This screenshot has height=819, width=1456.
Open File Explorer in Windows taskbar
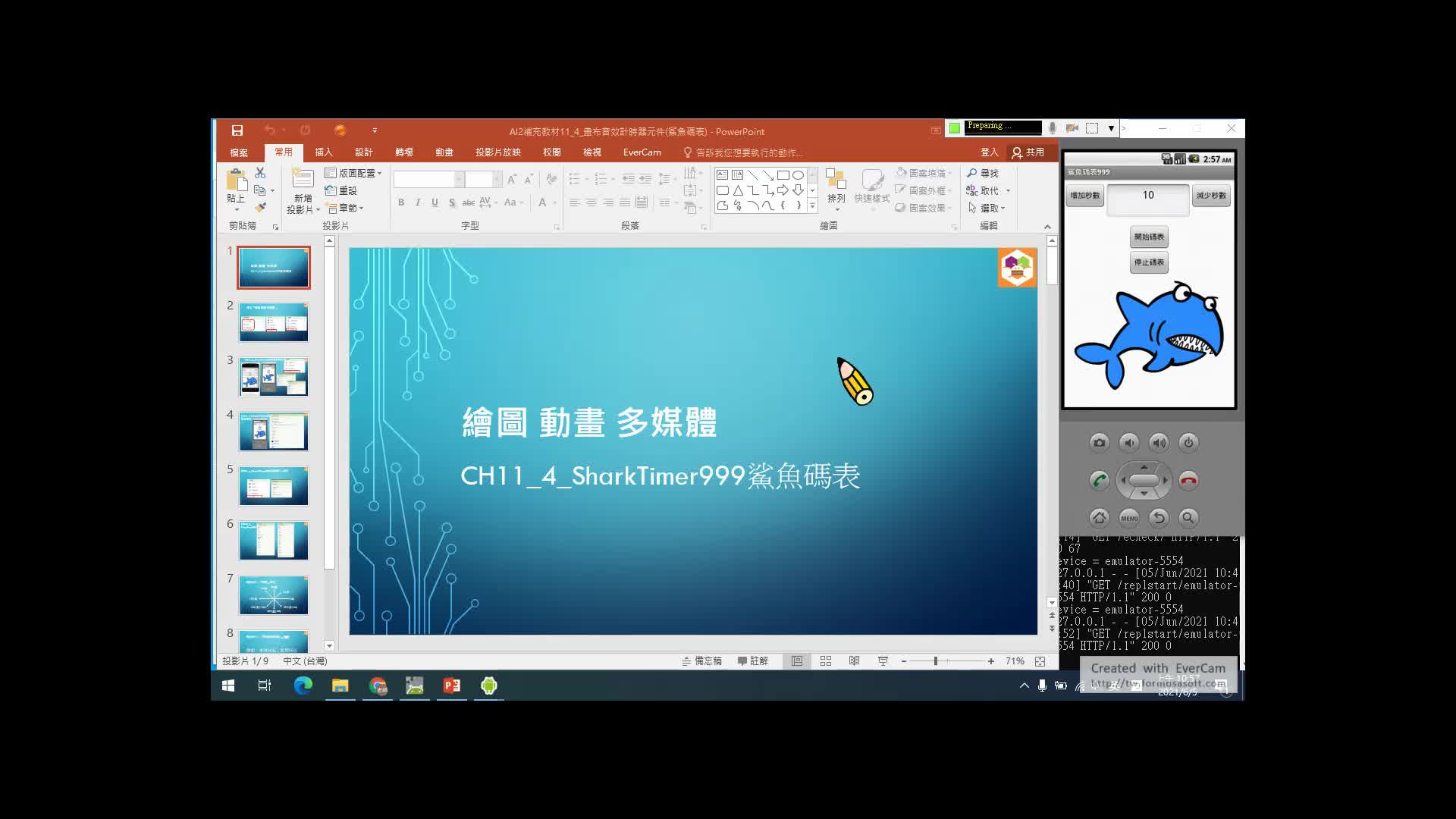(340, 686)
